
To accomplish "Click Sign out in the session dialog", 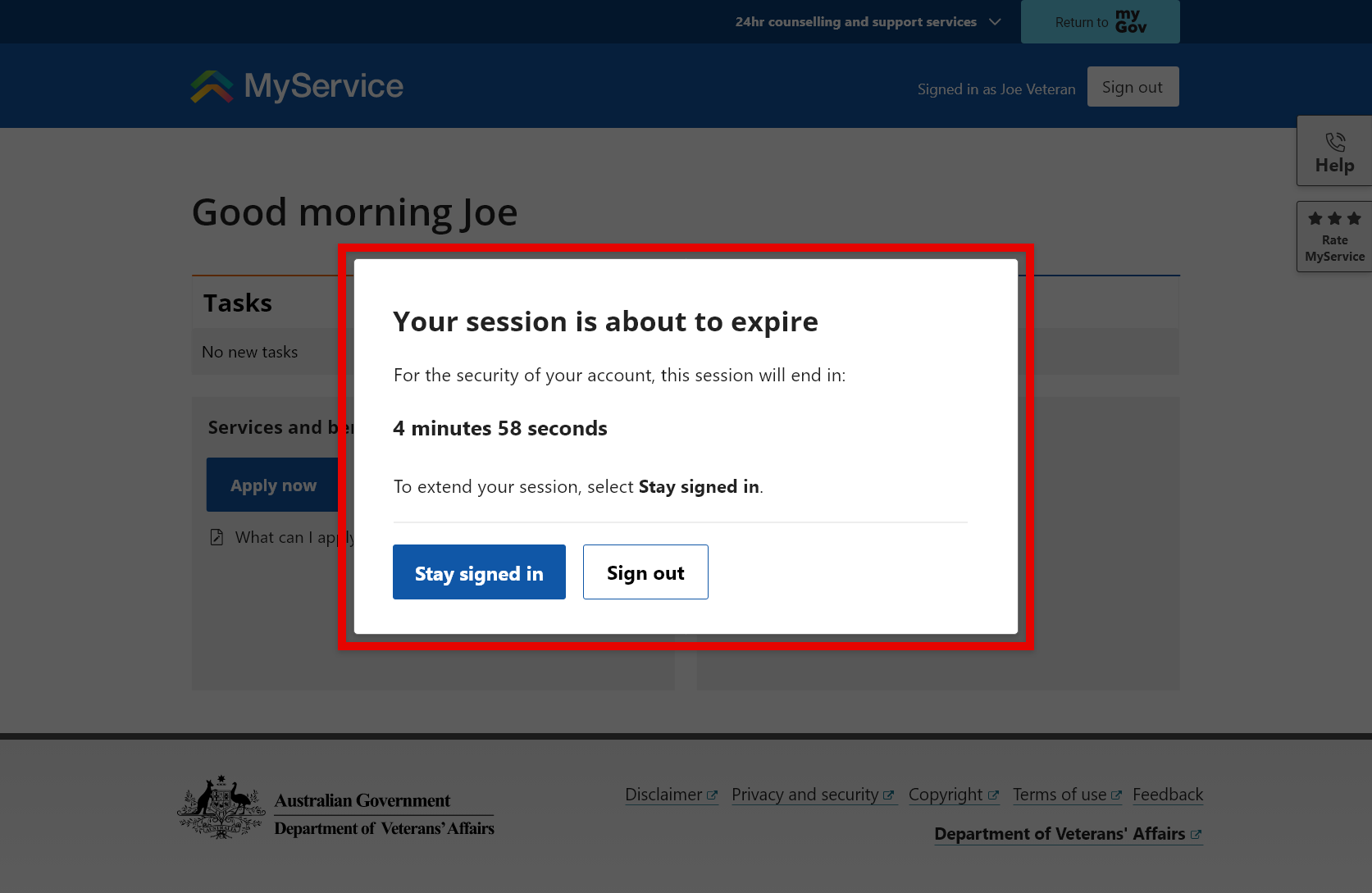I will [645, 572].
